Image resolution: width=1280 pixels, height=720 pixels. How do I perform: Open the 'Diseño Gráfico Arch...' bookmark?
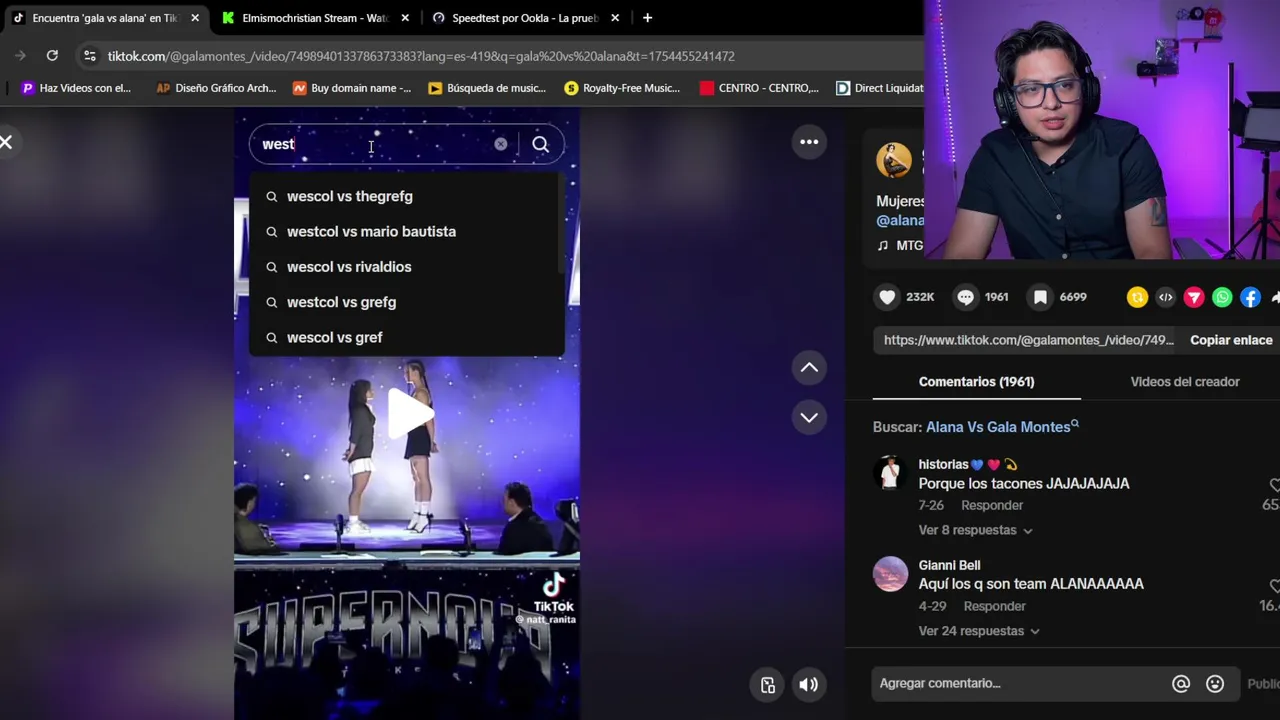(x=216, y=88)
